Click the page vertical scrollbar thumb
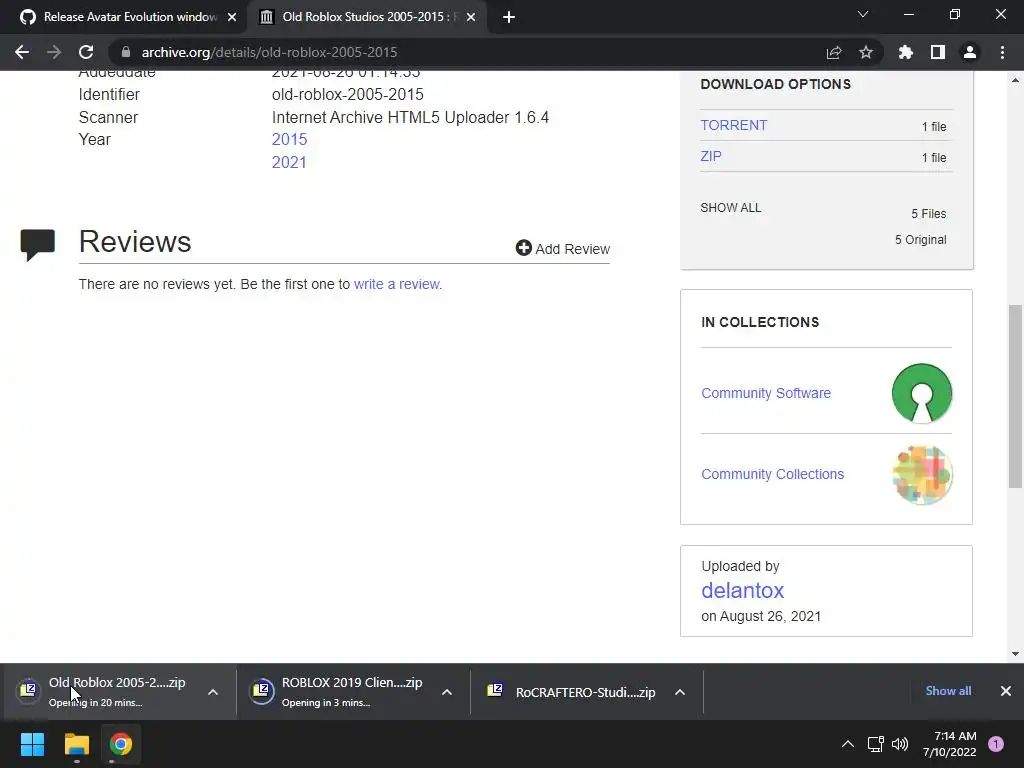This screenshot has width=1024, height=768. click(1015, 396)
